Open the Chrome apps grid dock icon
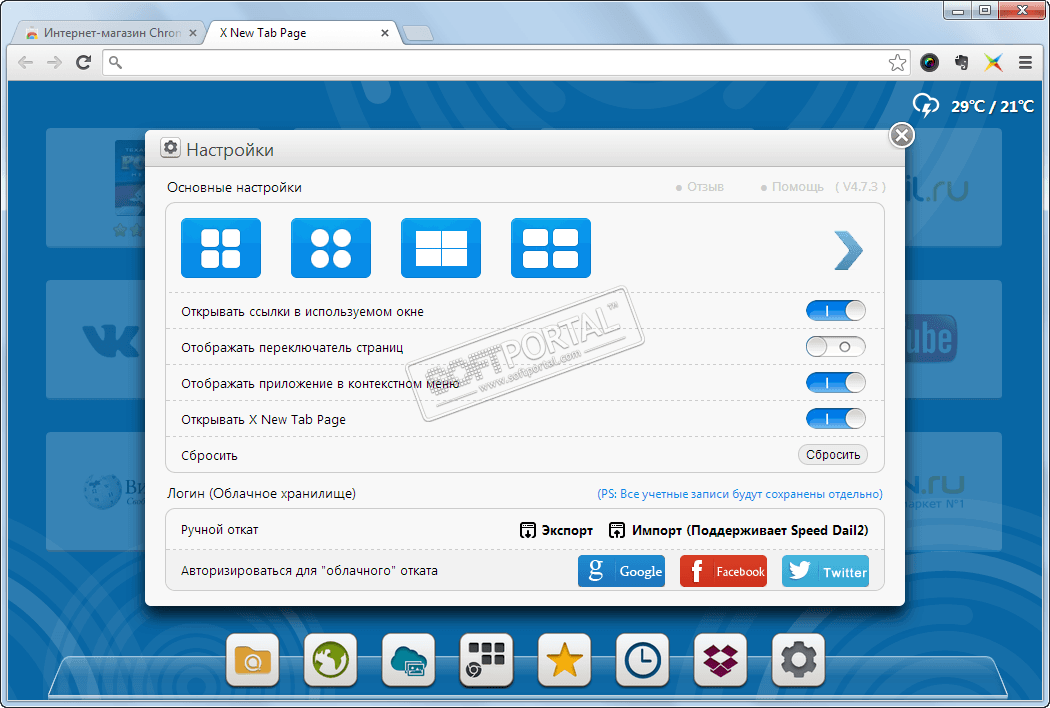This screenshot has height=708, width=1050. coord(486,660)
